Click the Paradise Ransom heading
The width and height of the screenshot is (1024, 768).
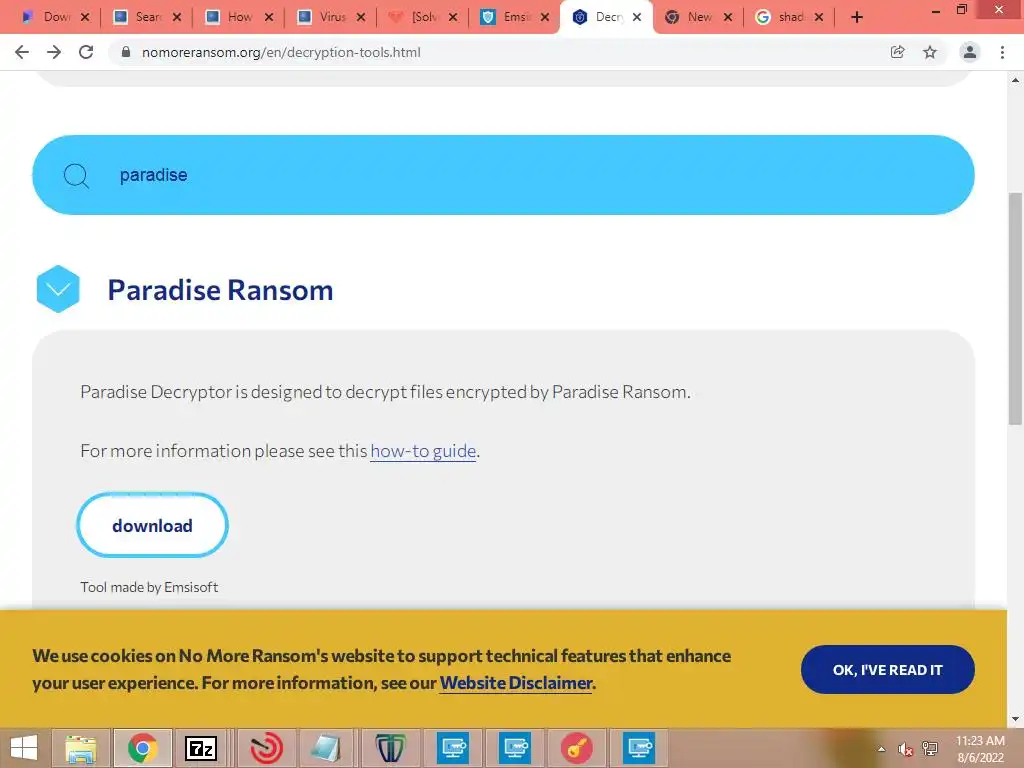tap(220, 290)
